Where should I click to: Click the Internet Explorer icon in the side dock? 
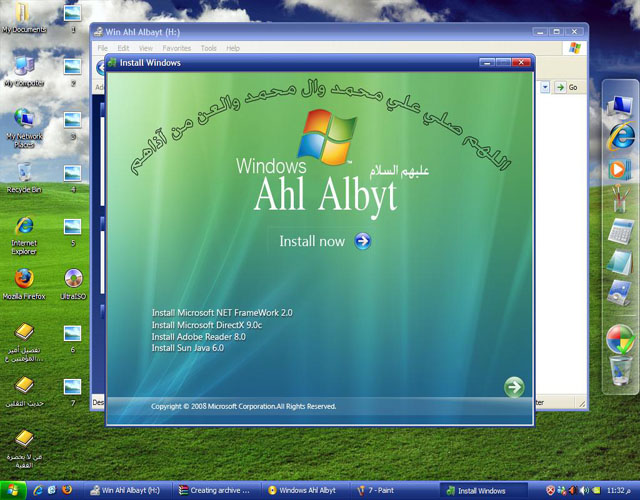click(620, 136)
